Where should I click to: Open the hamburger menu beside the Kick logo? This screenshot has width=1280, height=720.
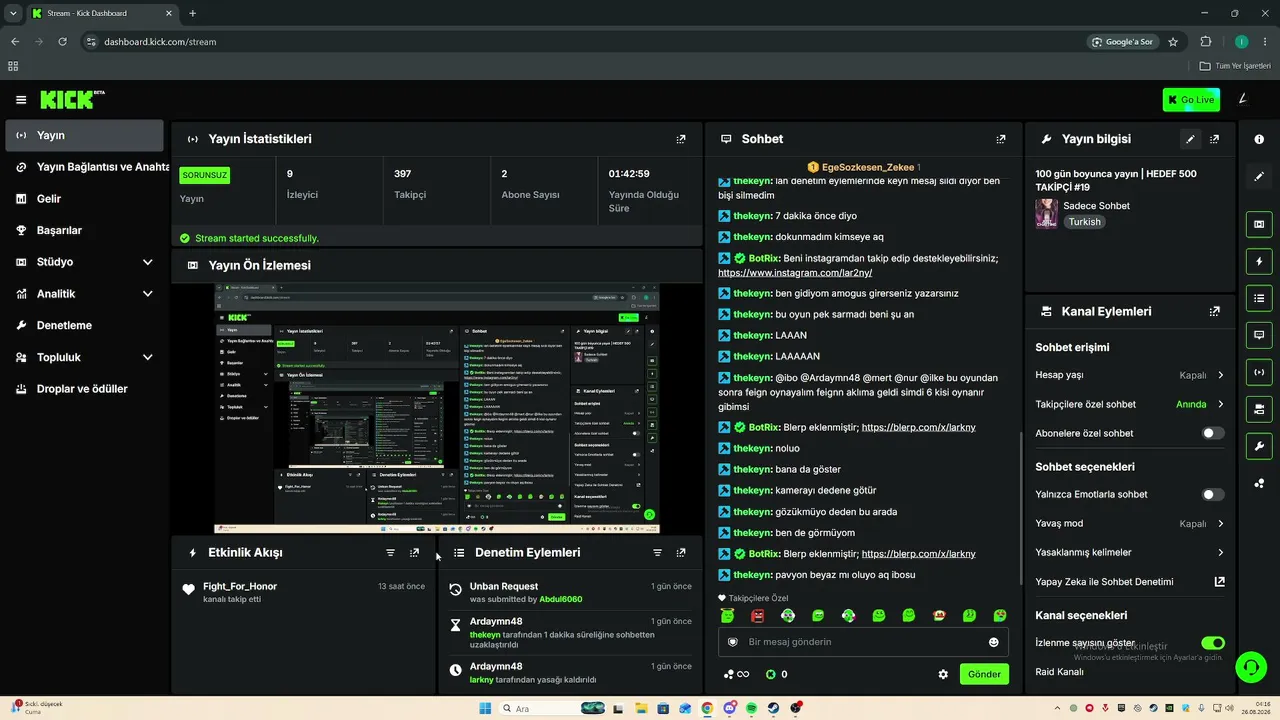pos(21,100)
